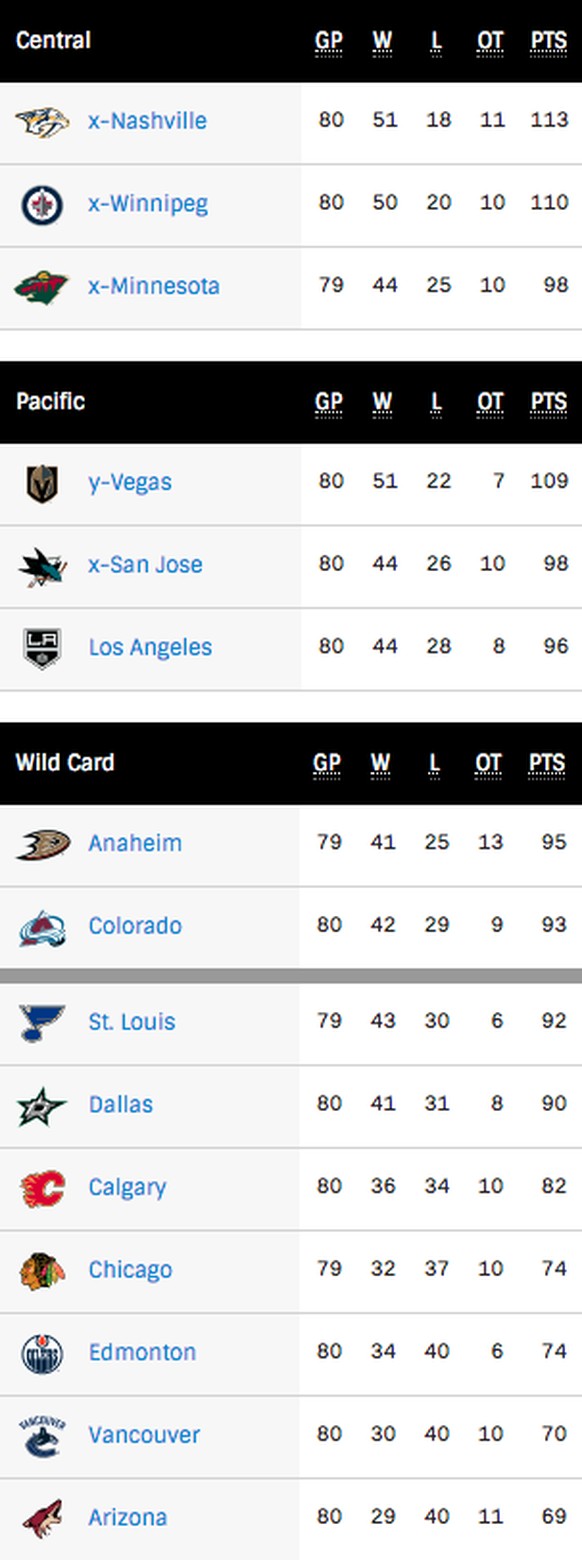The height and width of the screenshot is (1560, 582).
Task: Click the Anaheim Ducks logo
Action: click(42, 844)
